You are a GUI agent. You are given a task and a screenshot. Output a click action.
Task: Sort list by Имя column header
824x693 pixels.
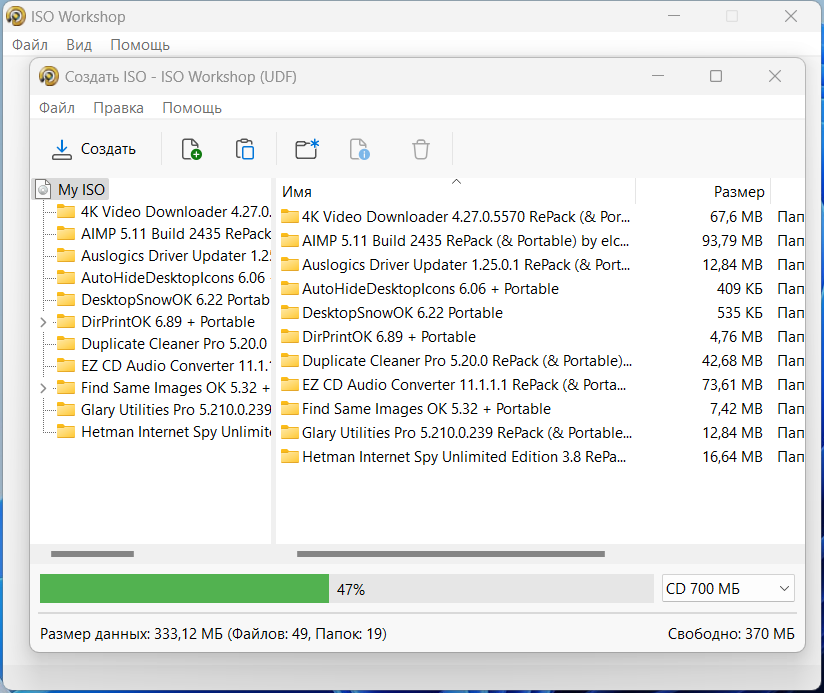455,192
